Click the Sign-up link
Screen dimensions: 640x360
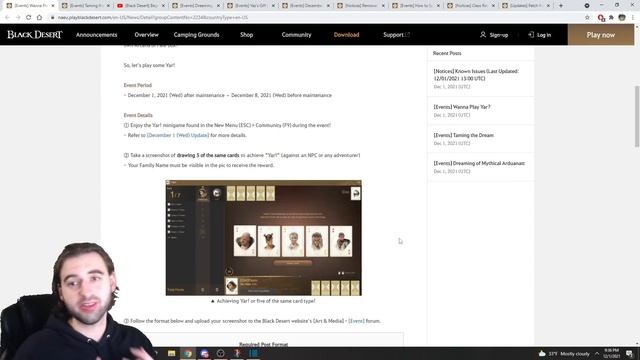[499, 35]
